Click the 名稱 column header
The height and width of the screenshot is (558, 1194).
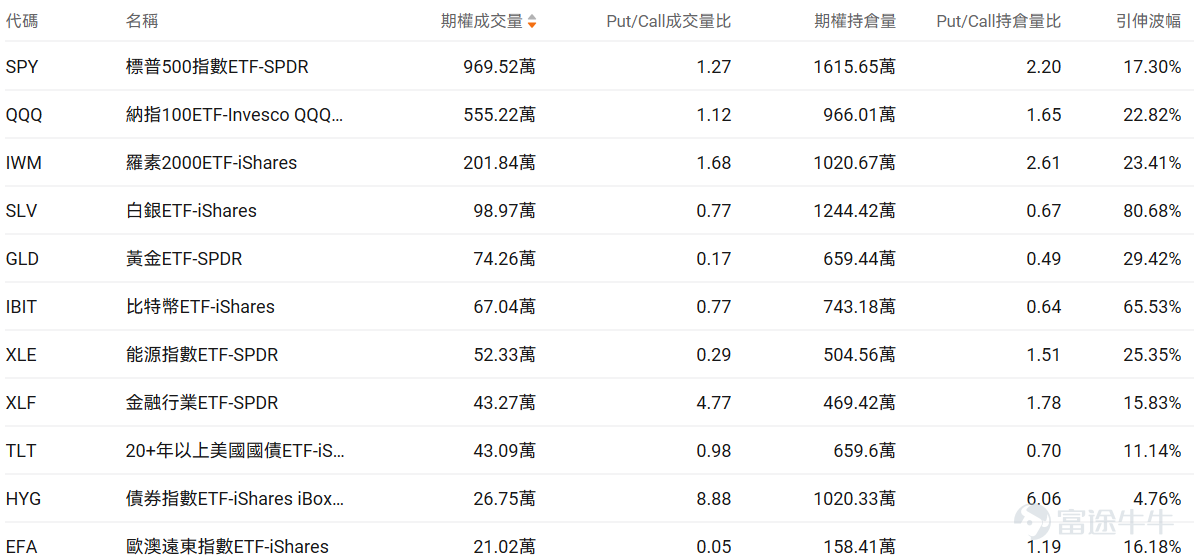pos(142,21)
